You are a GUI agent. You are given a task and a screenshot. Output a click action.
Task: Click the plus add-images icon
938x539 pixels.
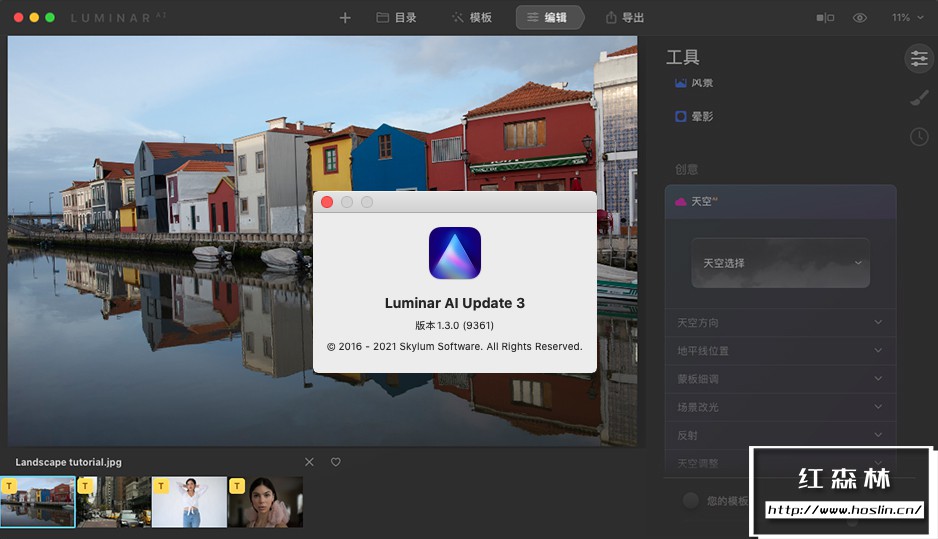point(345,18)
